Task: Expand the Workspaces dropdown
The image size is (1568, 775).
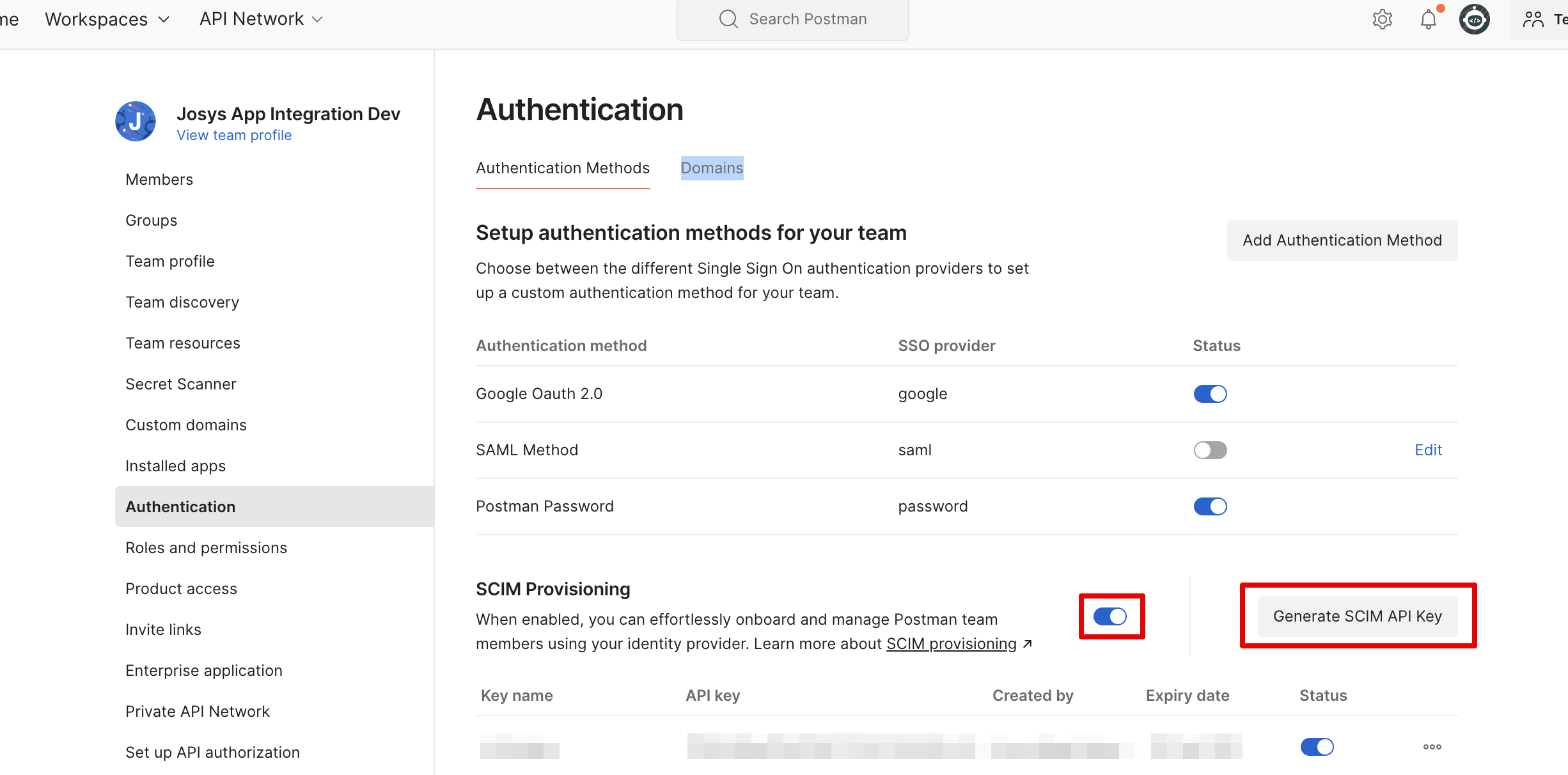Action: (x=107, y=19)
